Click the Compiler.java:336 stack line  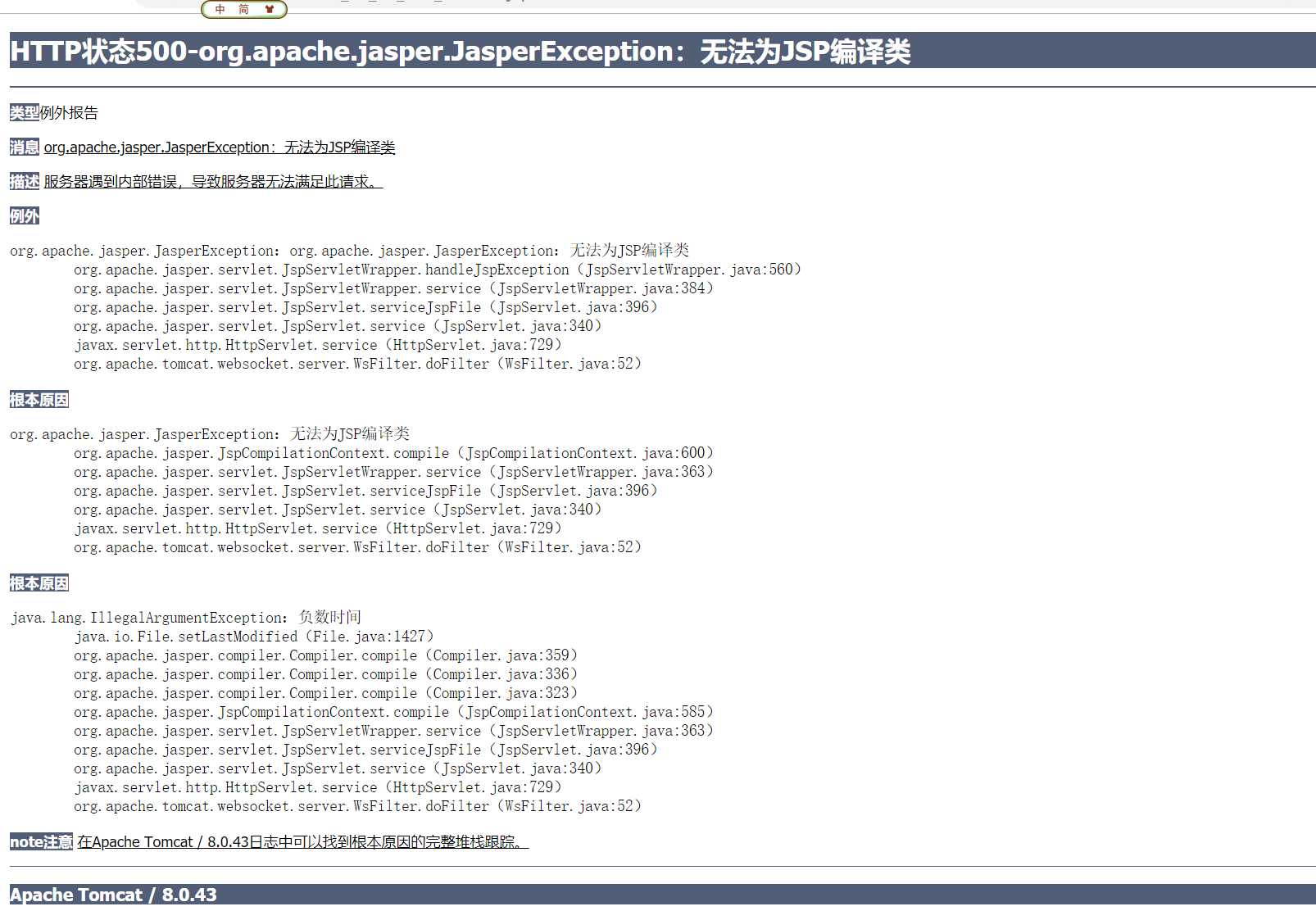click(x=326, y=674)
